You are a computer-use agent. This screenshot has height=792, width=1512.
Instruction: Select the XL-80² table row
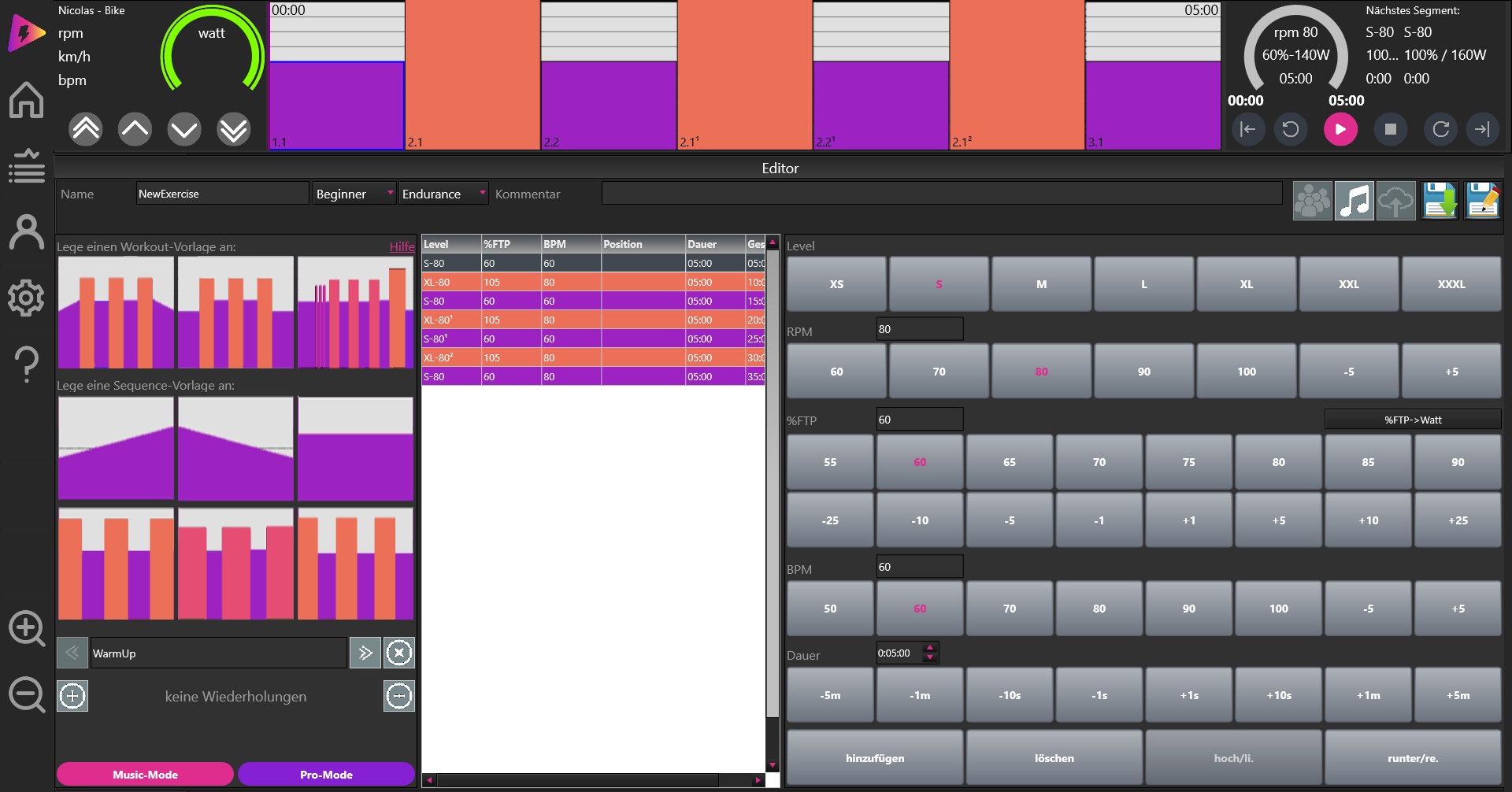click(593, 357)
